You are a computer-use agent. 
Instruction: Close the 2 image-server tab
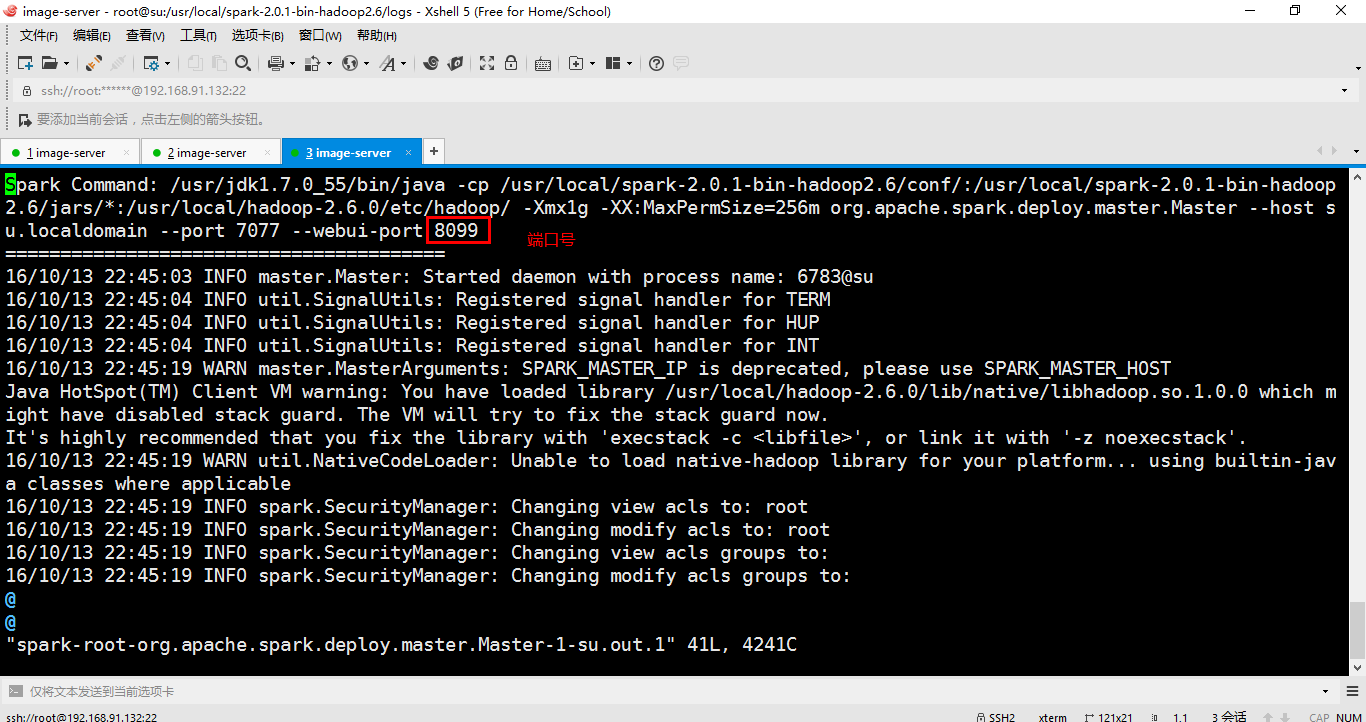[268, 153]
